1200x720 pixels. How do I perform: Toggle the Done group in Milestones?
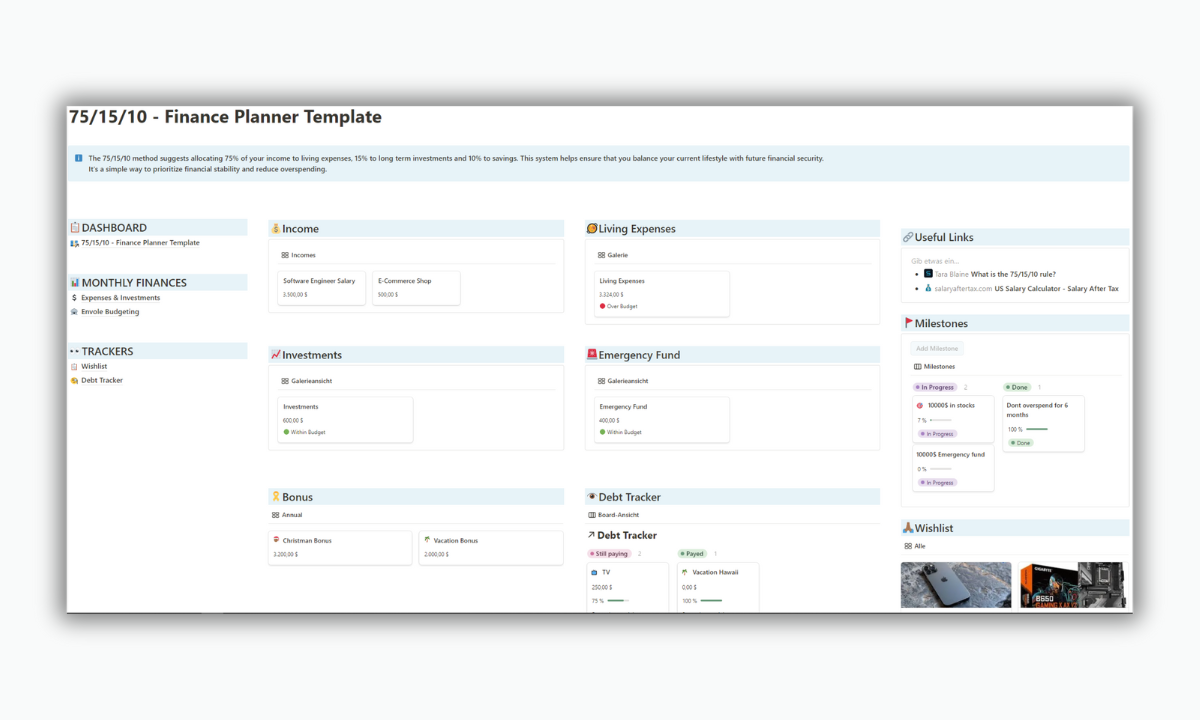1017,387
